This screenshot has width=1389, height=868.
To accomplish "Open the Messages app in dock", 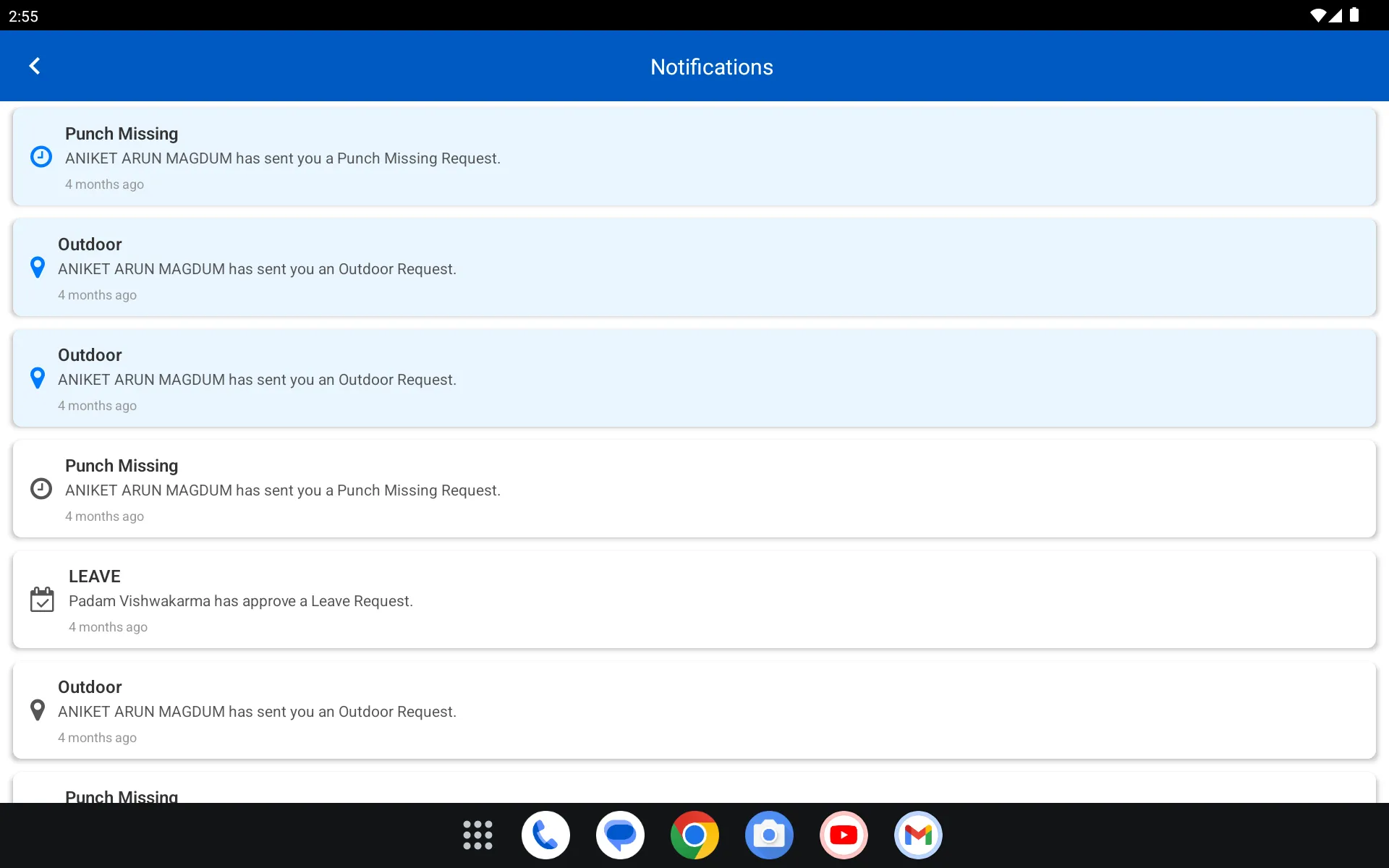I will click(x=620, y=835).
